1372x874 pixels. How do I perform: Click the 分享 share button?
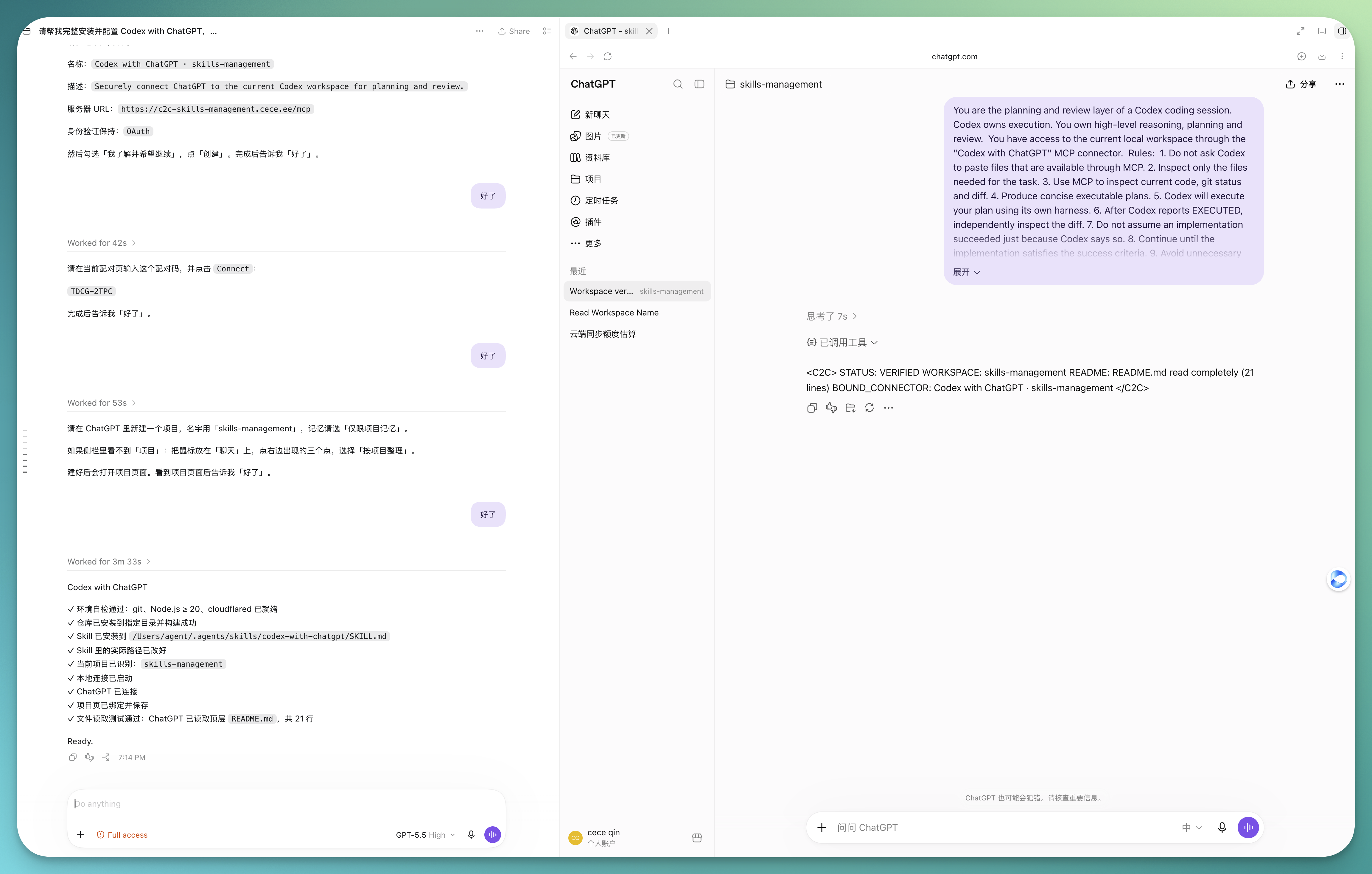(1301, 84)
